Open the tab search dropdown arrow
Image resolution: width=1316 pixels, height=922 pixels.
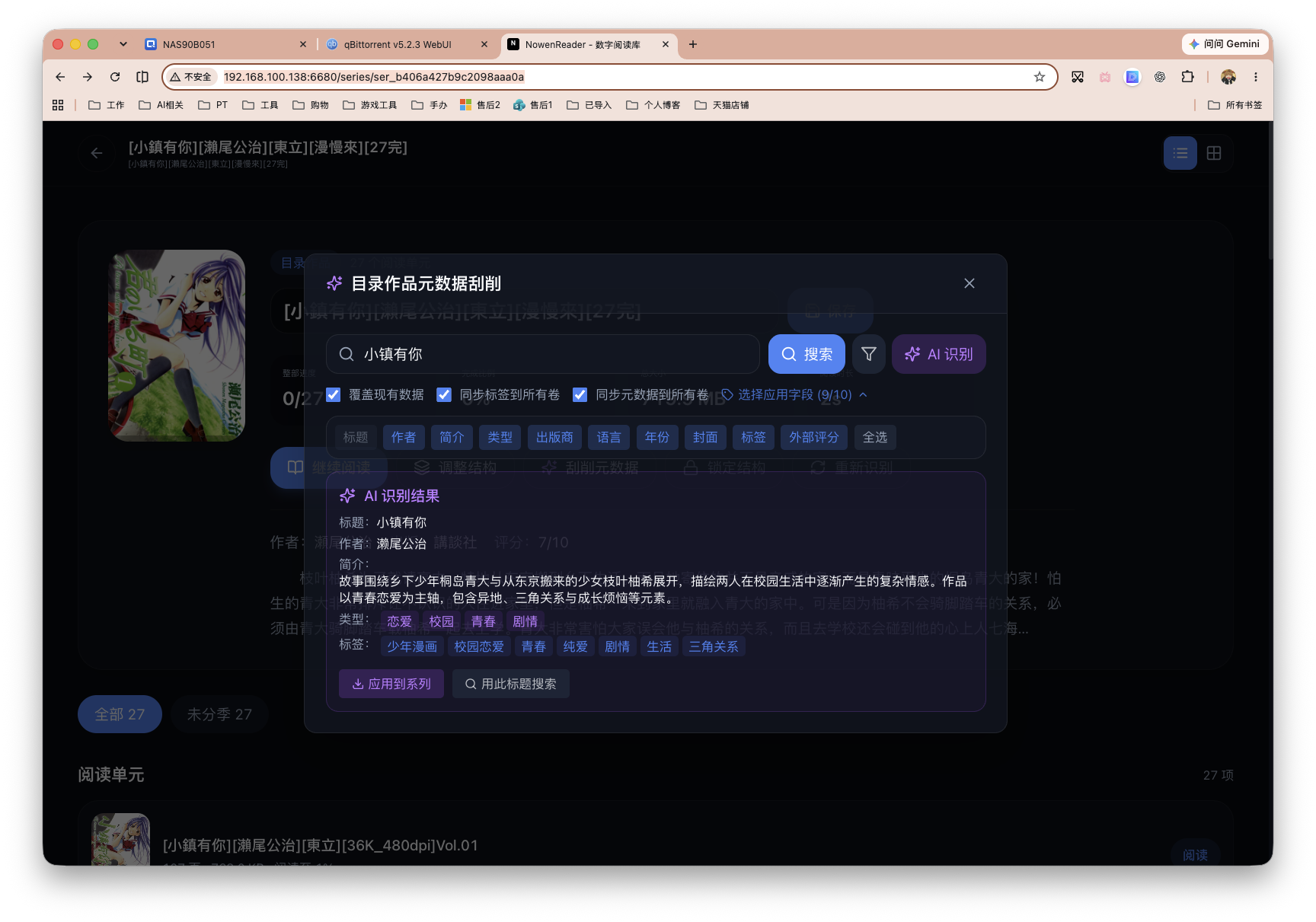(x=123, y=44)
